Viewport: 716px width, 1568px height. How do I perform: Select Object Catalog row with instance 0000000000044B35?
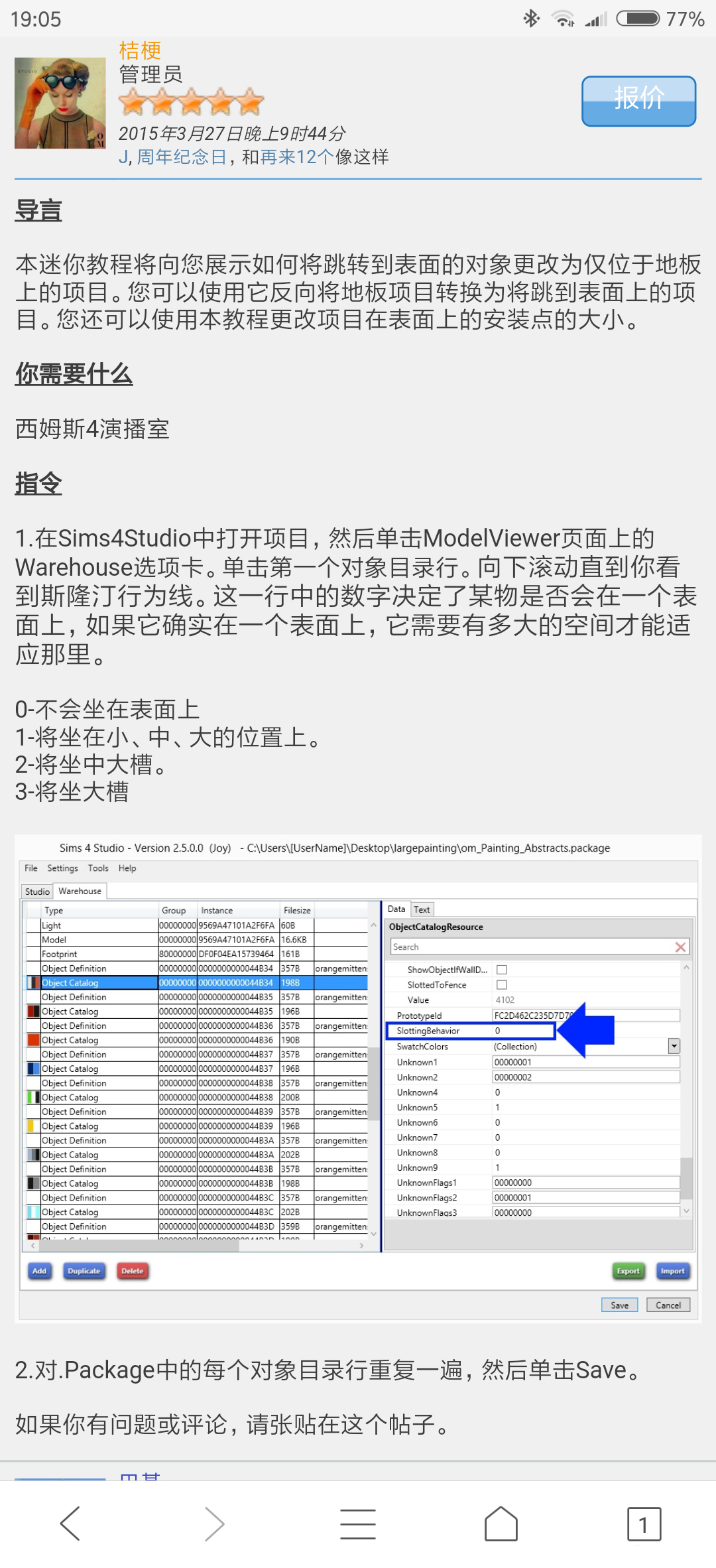pyautogui.click(x=197, y=1012)
